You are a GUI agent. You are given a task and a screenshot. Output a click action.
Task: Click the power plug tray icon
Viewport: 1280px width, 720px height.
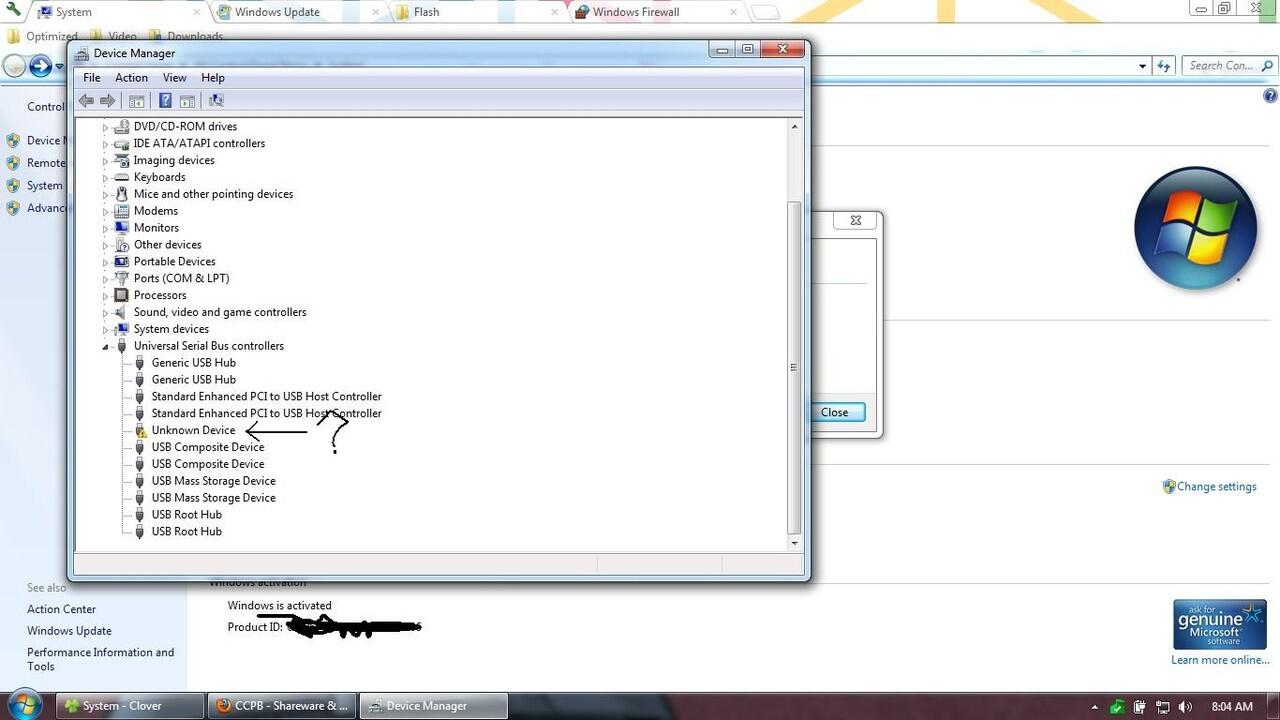(1140, 707)
